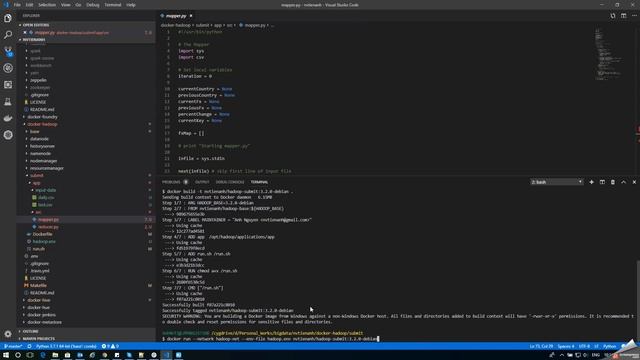Expand the namenode folder
640x360 pixels.
(x=40, y=153)
